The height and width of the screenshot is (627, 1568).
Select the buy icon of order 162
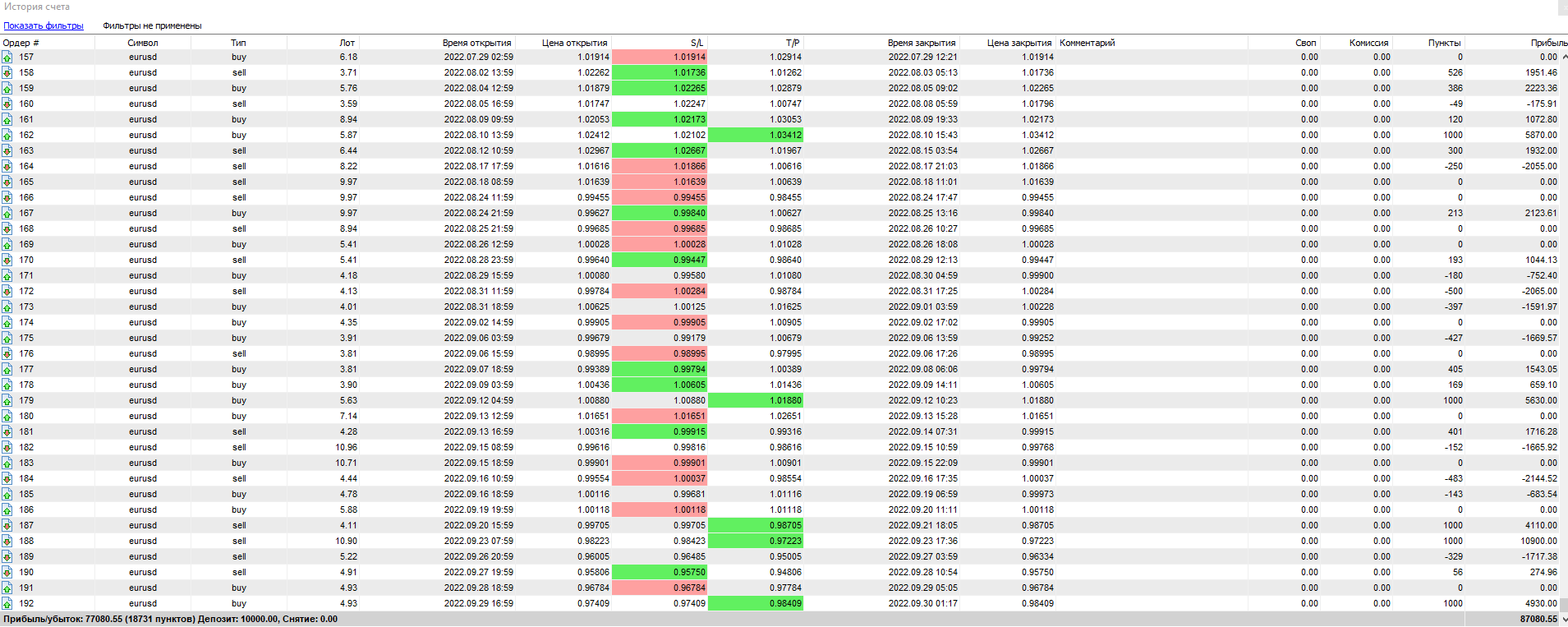point(7,136)
